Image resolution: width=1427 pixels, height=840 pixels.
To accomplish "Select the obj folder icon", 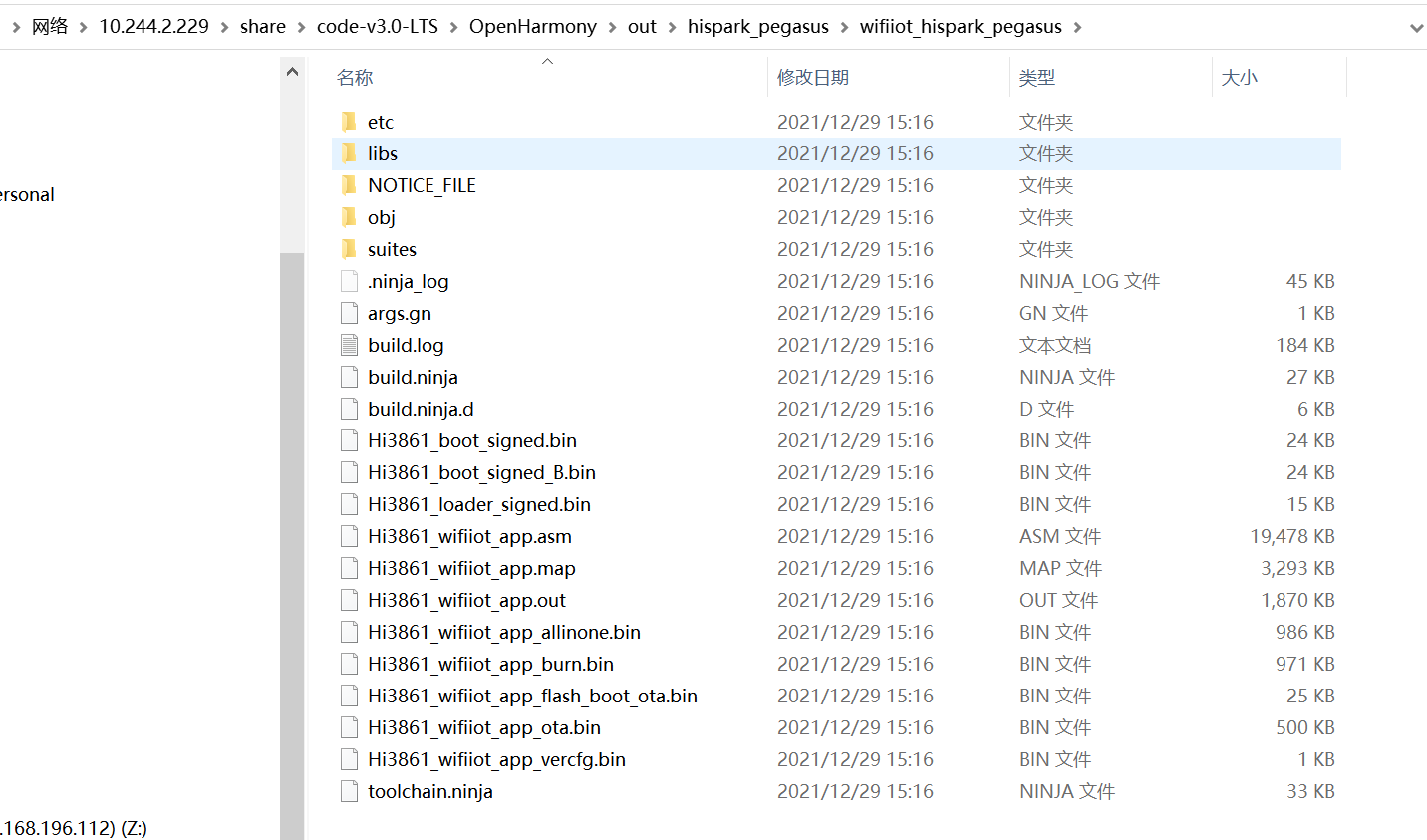I will pos(349,217).
